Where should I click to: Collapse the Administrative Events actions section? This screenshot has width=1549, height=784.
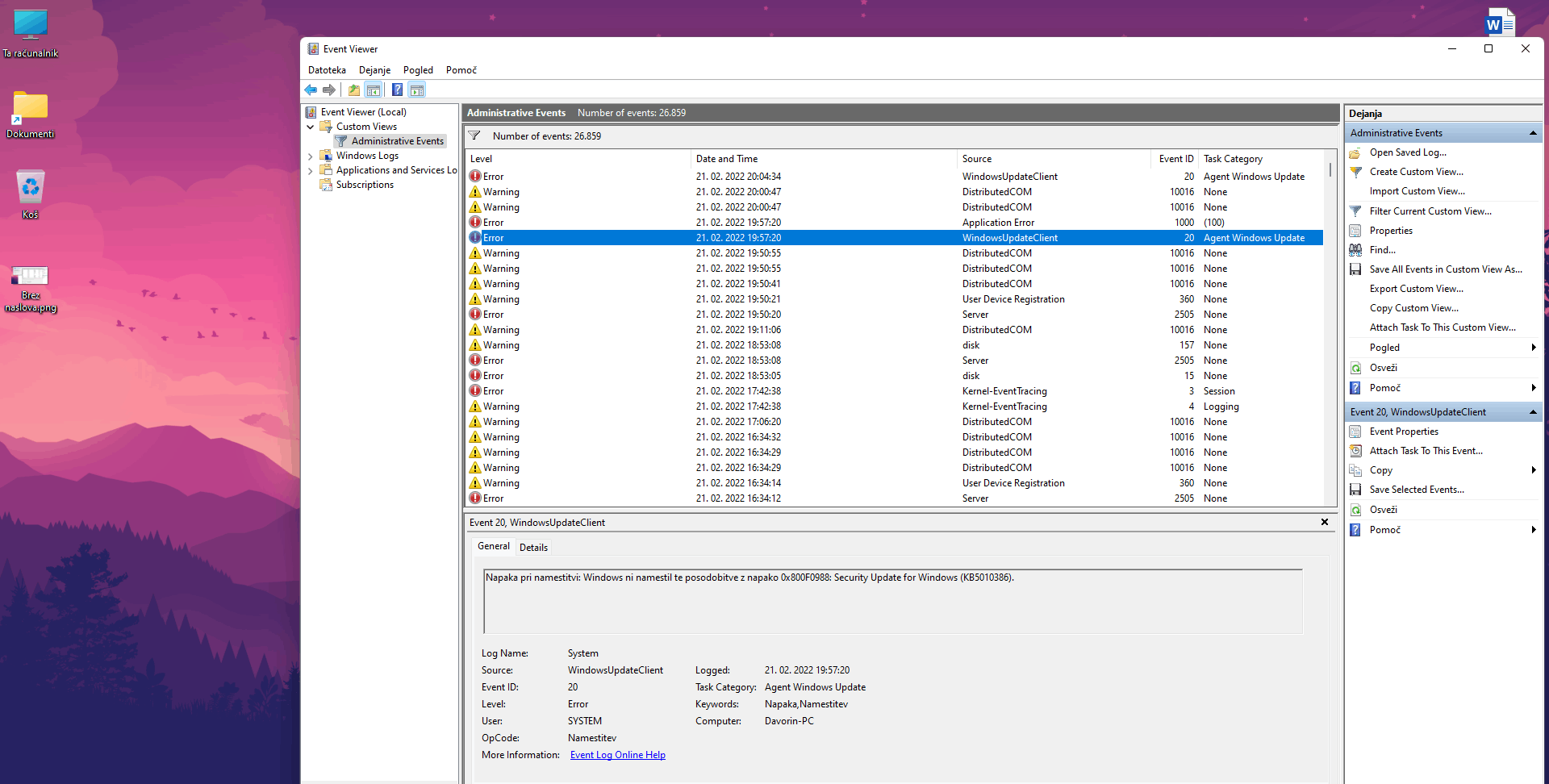[x=1533, y=133]
